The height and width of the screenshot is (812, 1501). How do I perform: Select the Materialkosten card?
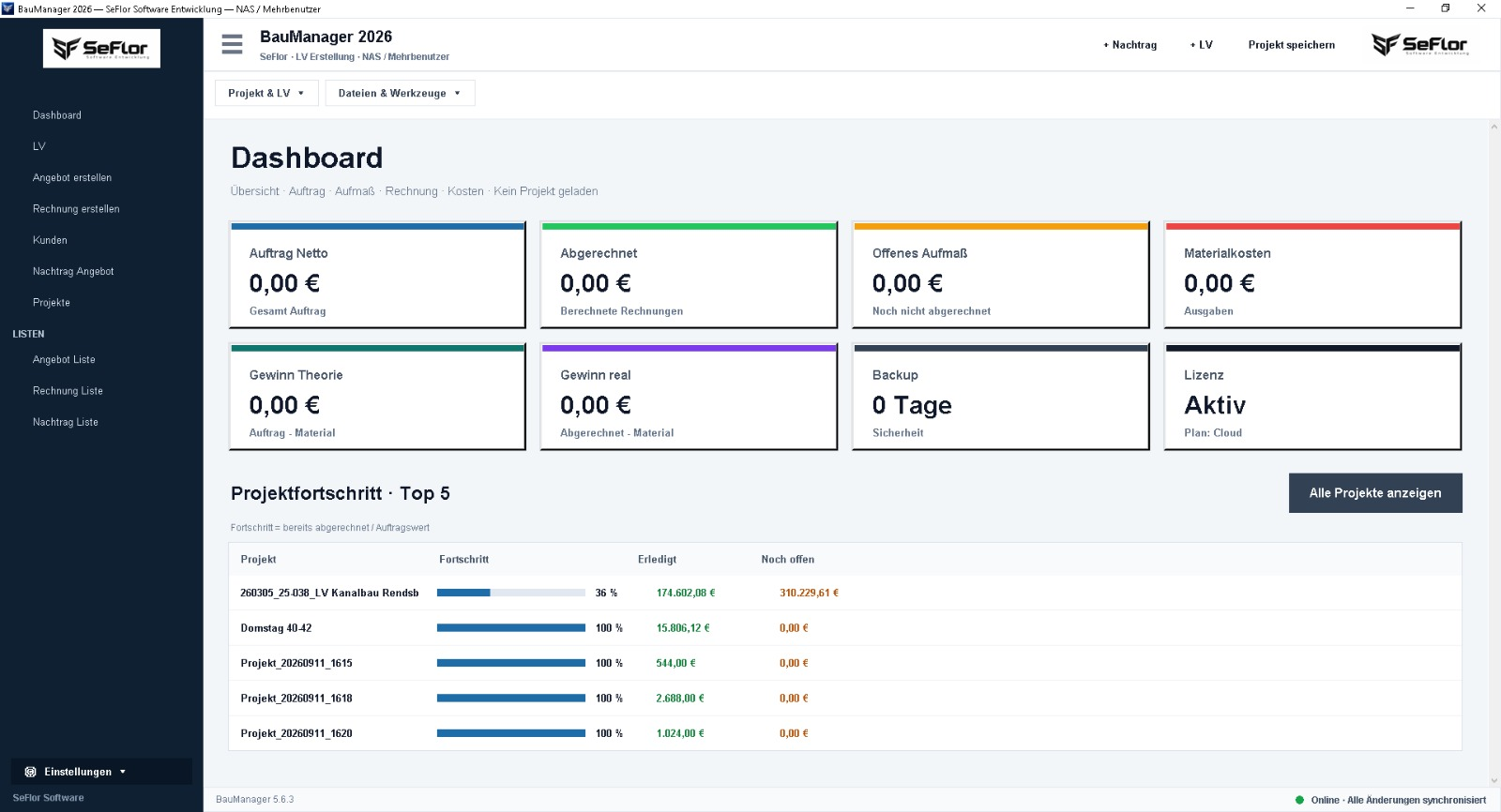[x=1312, y=275]
